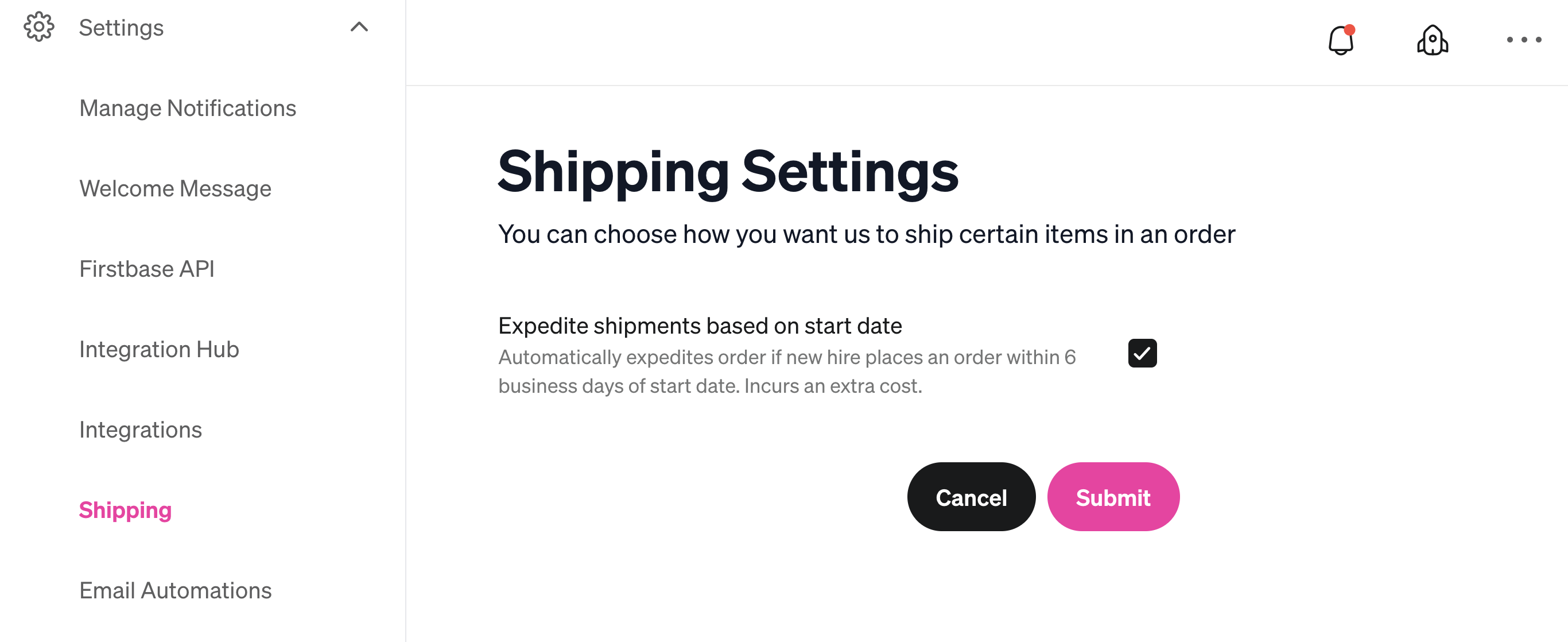Select the gear icon next to Settings

pyautogui.click(x=38, y=27)
